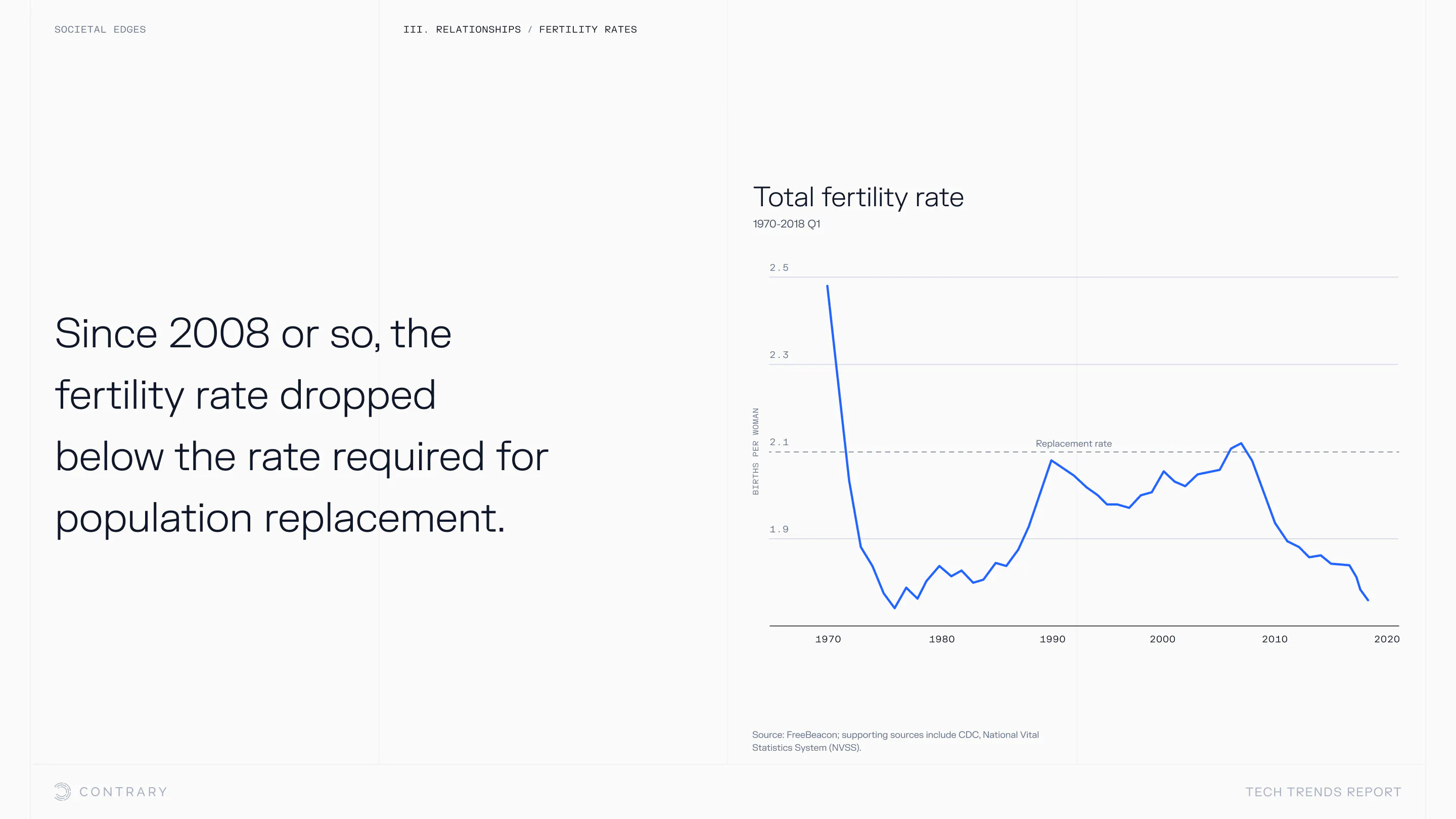Click the Total fertility rate chart title
1456x819 pixels.
(858, 197)
